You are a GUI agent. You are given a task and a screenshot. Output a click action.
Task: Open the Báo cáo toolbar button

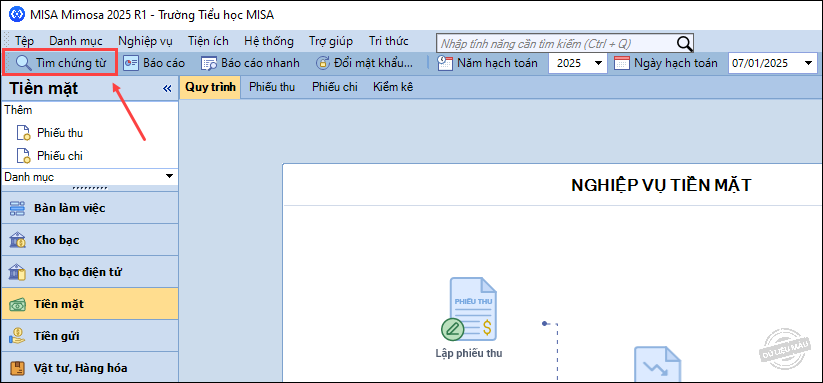pos(154,63)
